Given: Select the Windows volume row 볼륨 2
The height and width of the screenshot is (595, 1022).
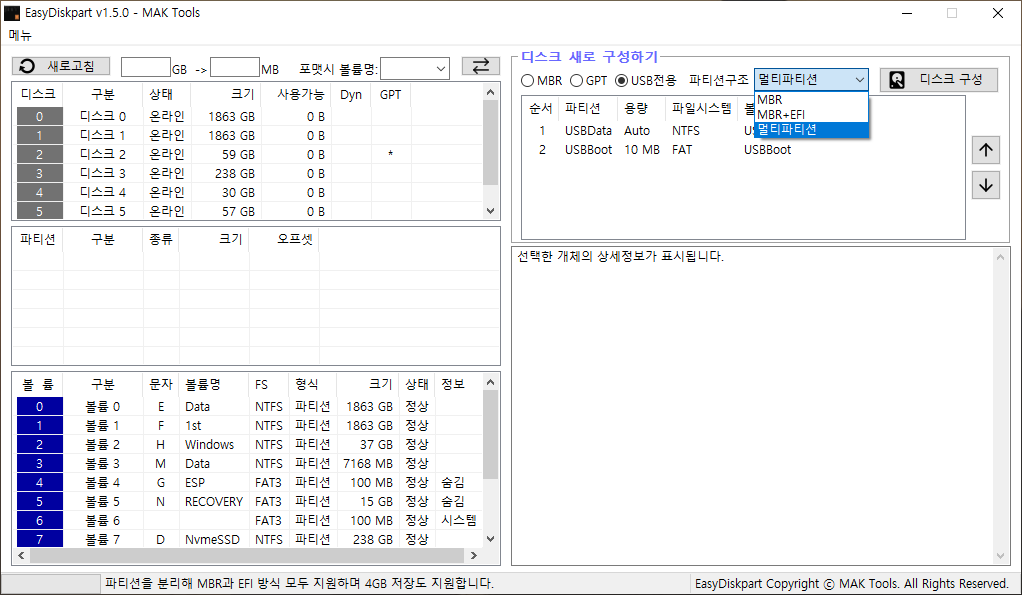Looking at the screenshot, I should point(250,444).
